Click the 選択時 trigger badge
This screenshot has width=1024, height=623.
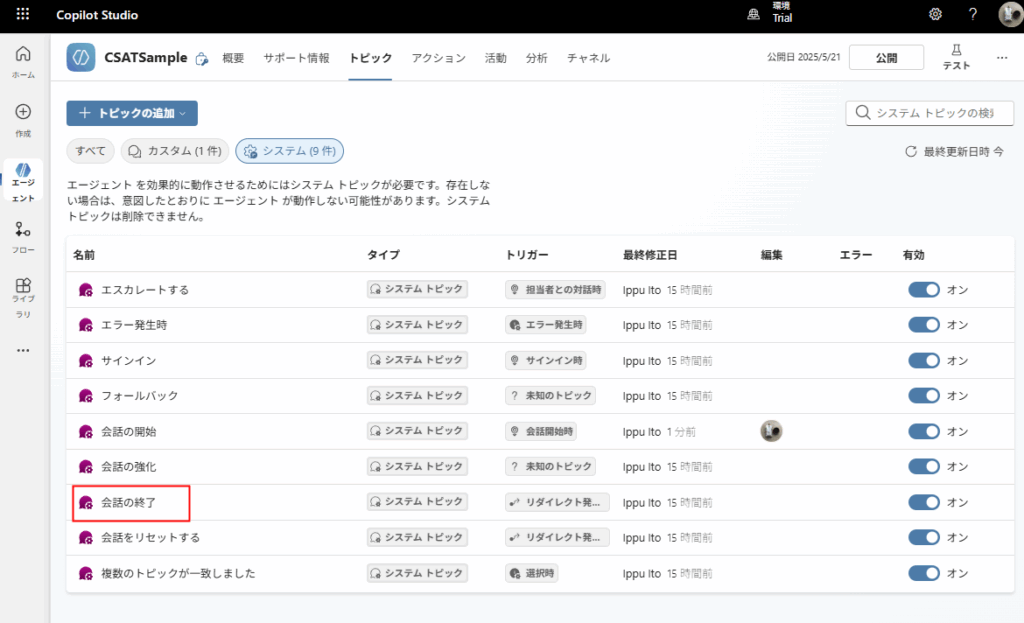click(532, 573)
